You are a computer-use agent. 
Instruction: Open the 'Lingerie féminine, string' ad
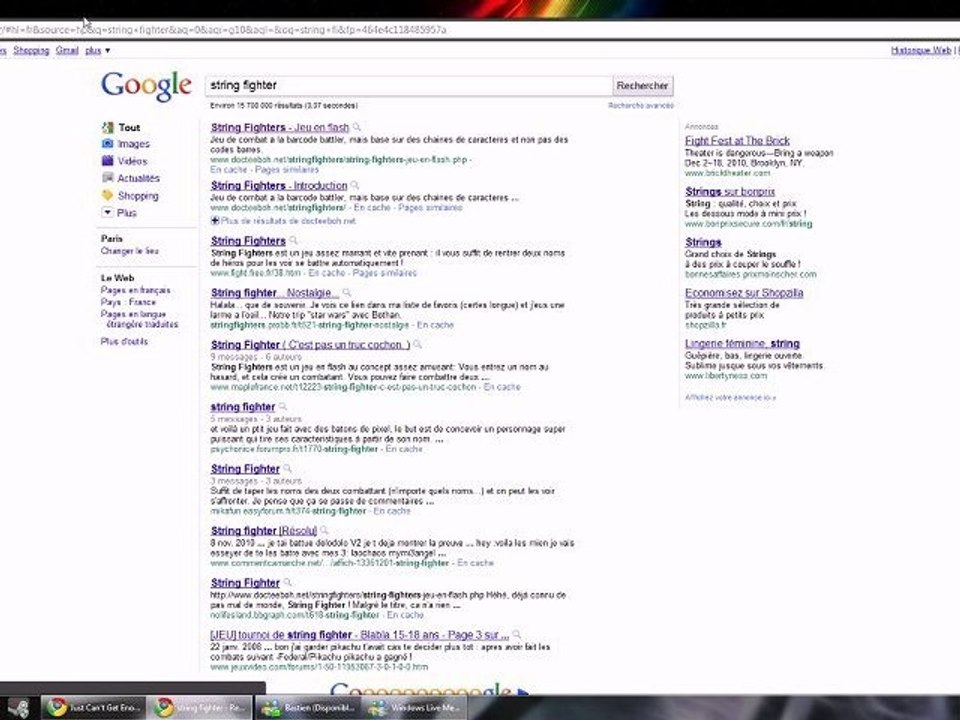742,343
